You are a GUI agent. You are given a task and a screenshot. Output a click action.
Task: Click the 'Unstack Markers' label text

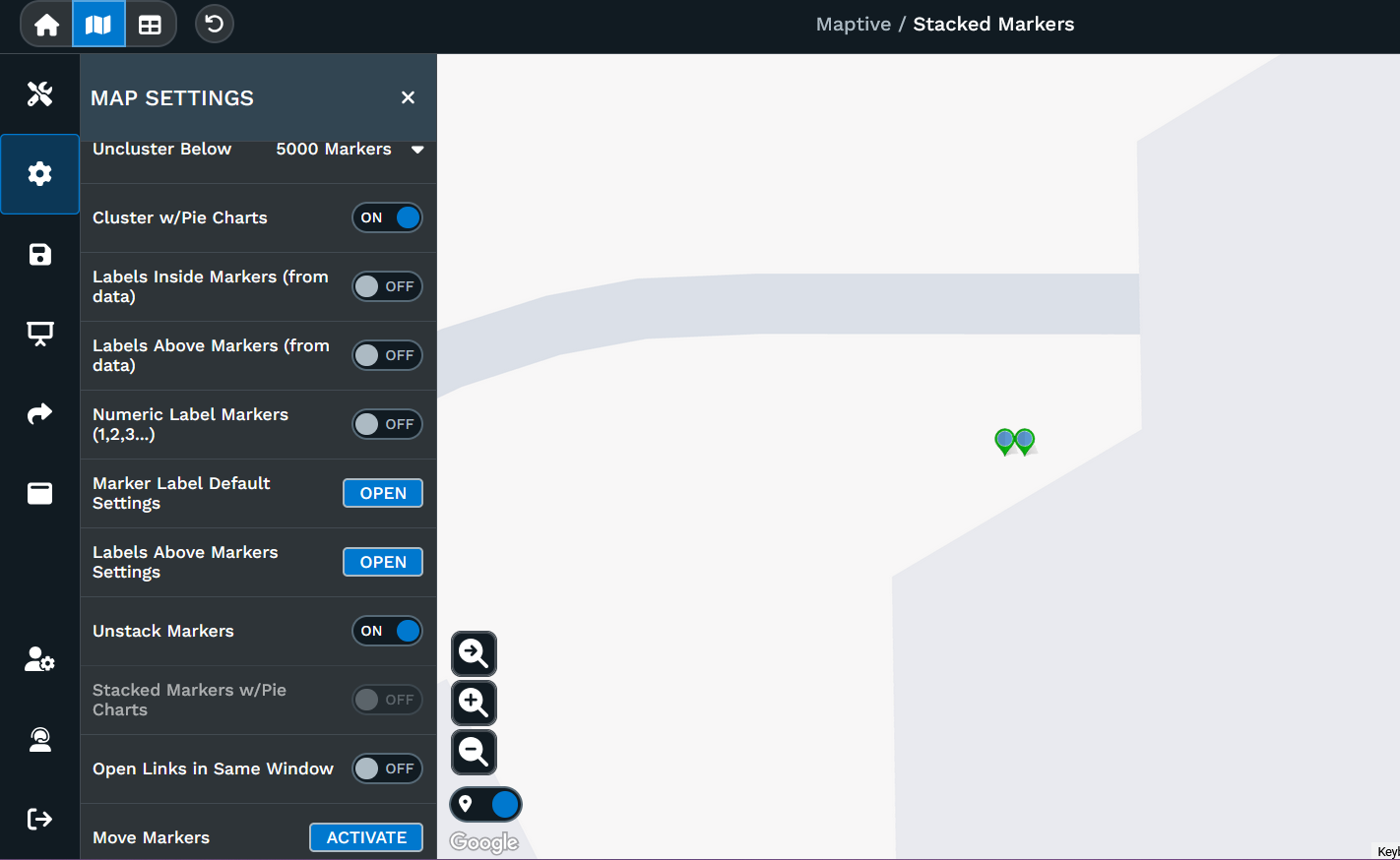[163, 631]
